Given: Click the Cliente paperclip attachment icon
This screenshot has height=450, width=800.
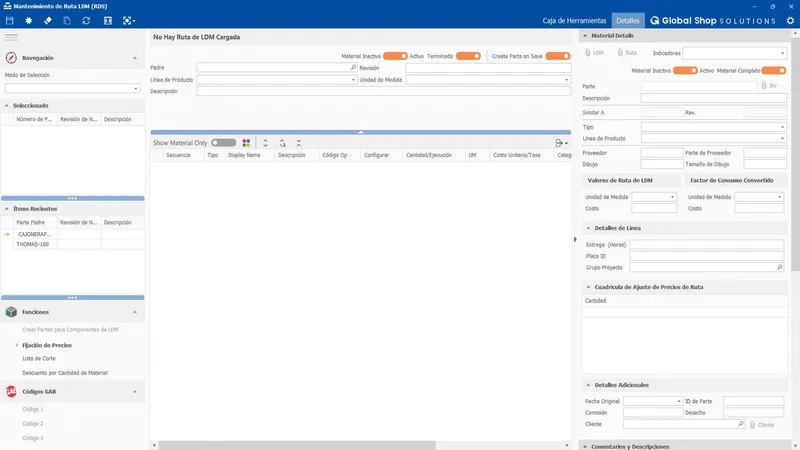Looking at the screenshot, I should point(752,424).
